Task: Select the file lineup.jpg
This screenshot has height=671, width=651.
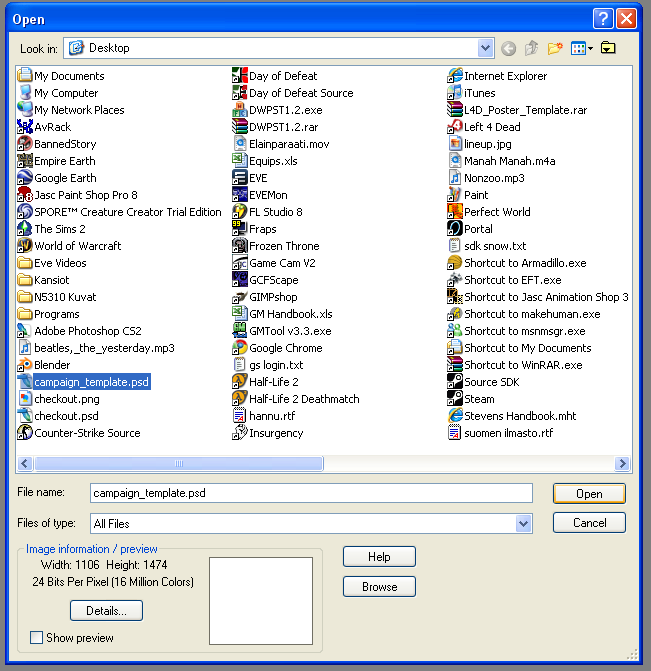Action: click(479, 144)
